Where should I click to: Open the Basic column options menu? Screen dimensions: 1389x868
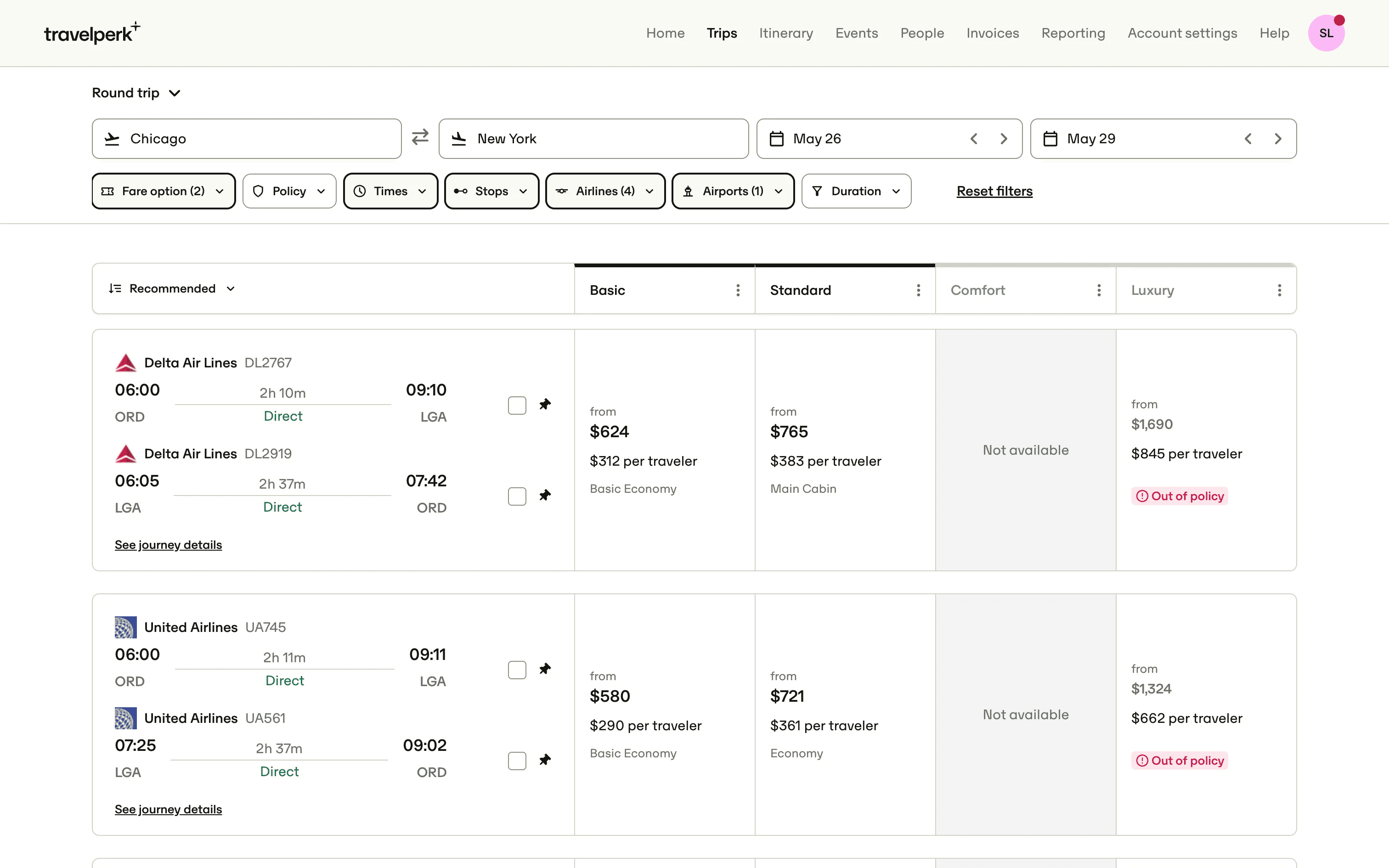click(x=738, y=290)
